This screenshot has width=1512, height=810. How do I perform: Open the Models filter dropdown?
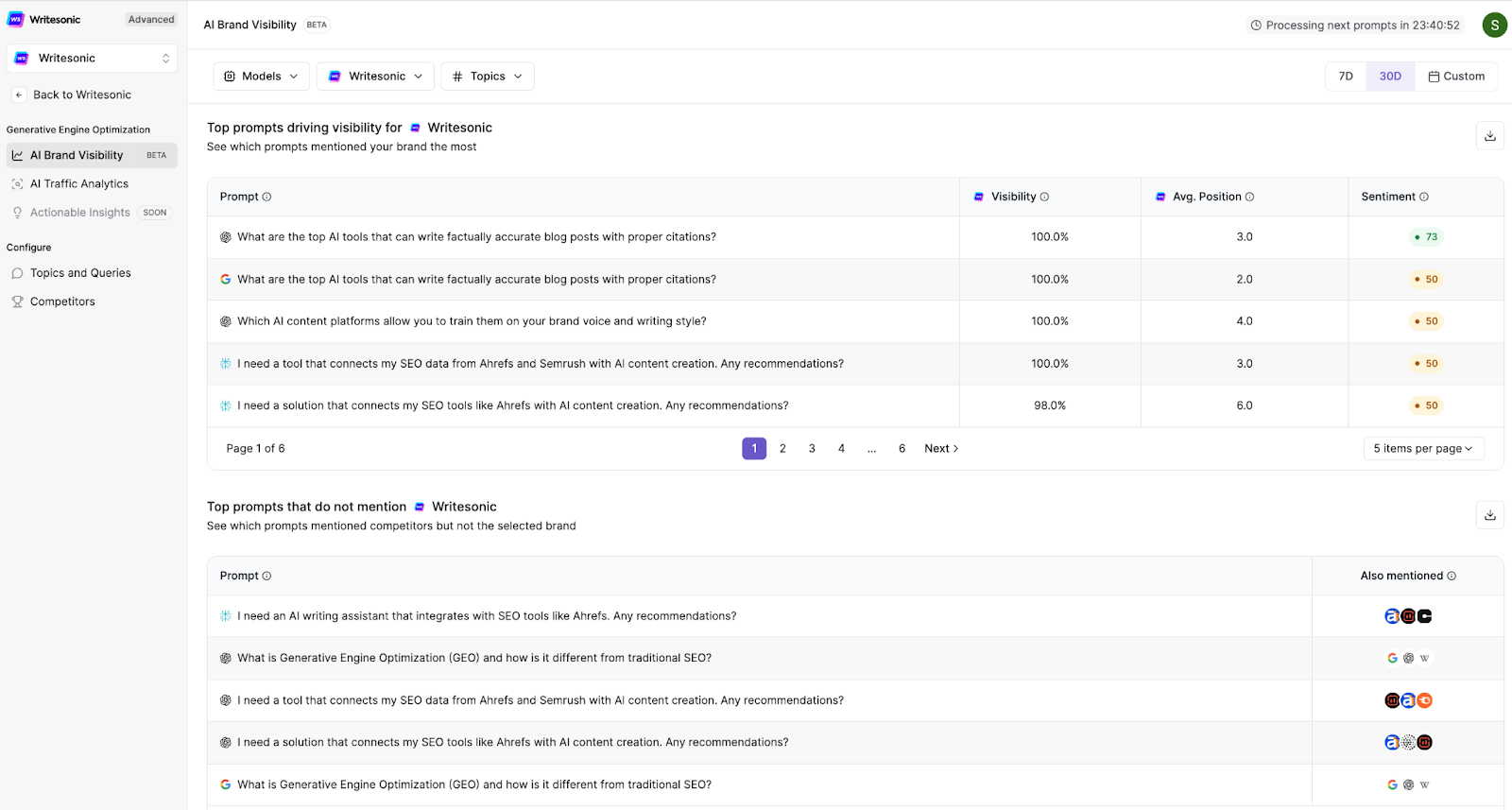(262, 77)
